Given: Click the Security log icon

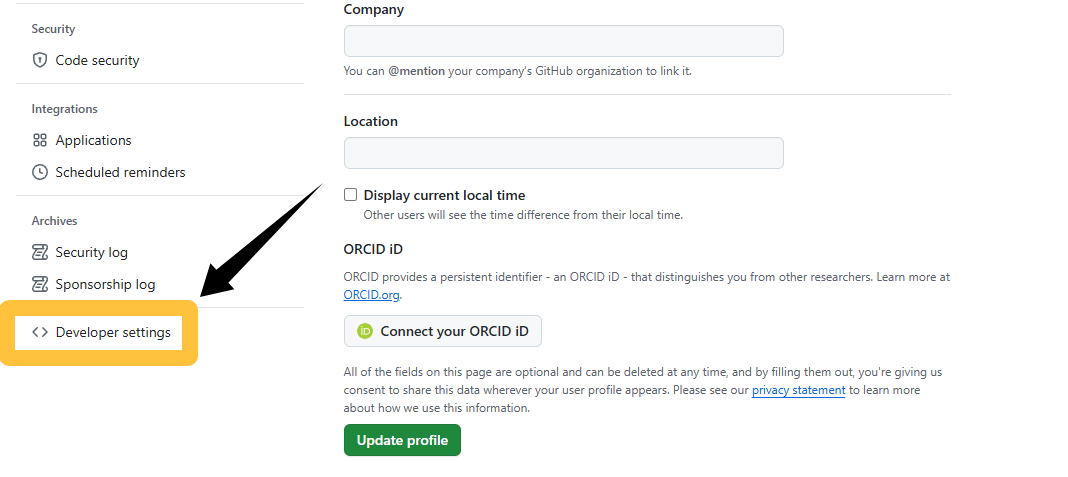Looking at the screenshot, I should coord(40,252).
